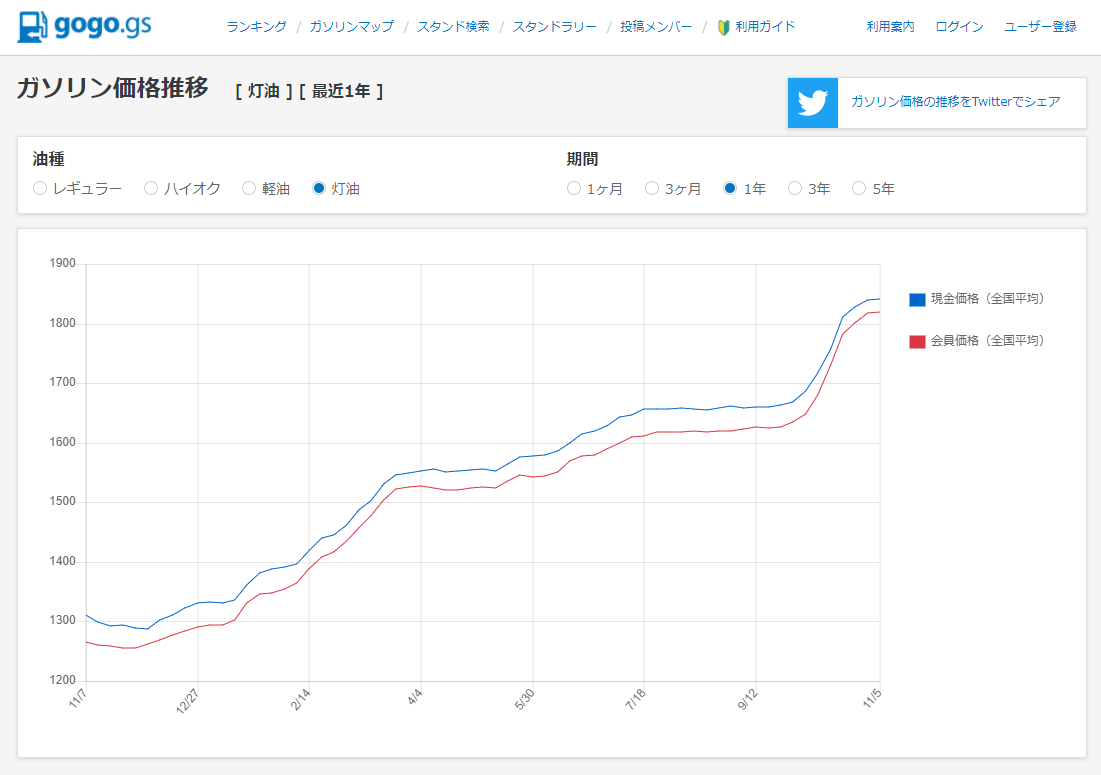Select the 灯油 radio button
The height and width of the screenshot is (775, 1101).
319,188
